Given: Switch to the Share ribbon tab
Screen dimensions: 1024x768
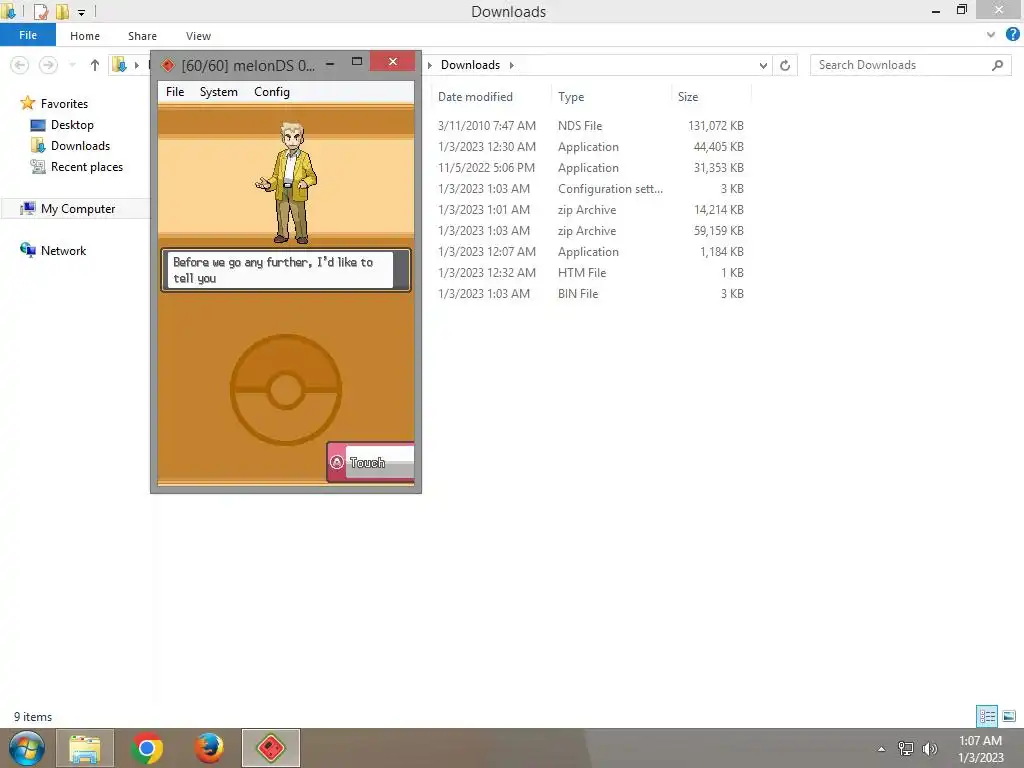Looking at the screenshot, I should click(x=142, y=36).
